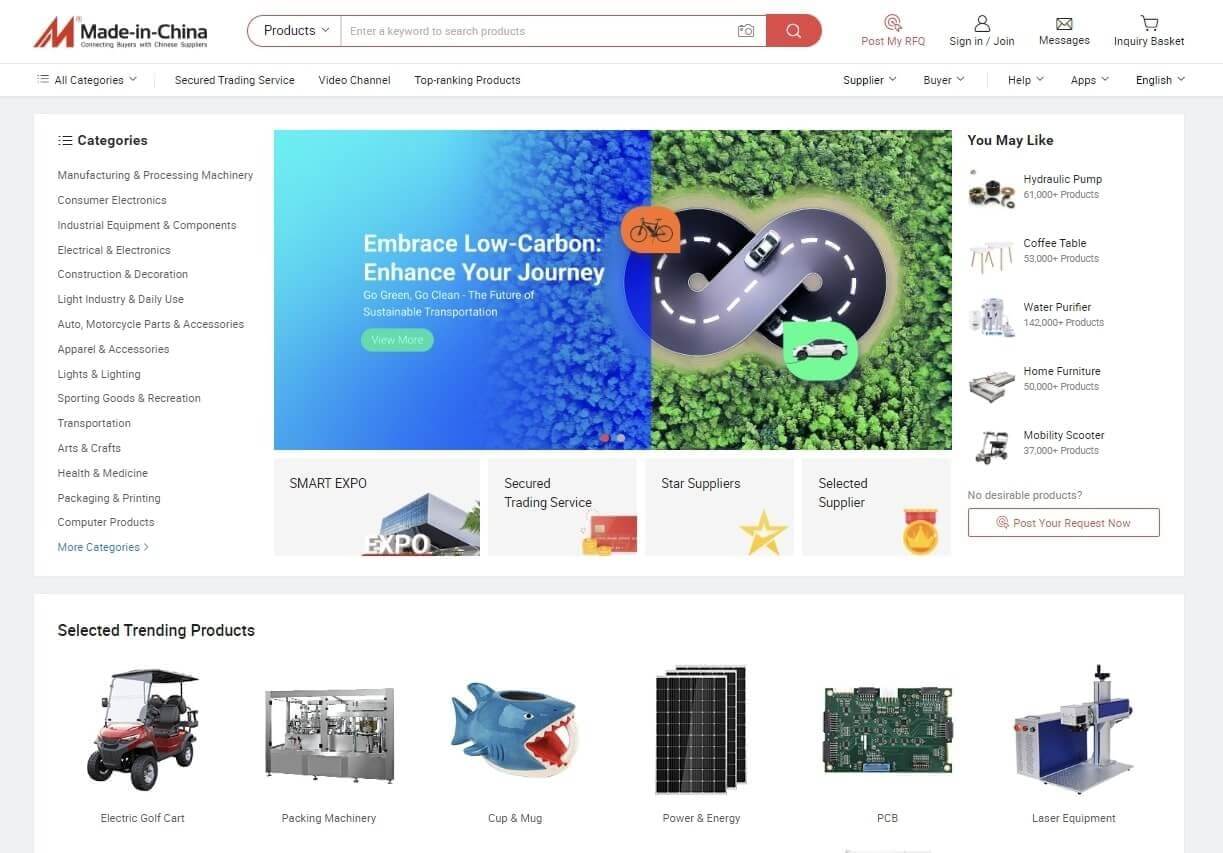Viewport: 1223px width, 853px height.
Task: Open the Packing Machinery image
Action: tap(330, 735)
